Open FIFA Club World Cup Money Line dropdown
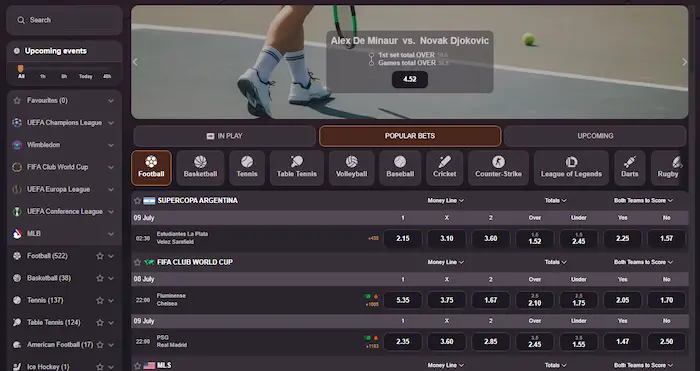Viewport: 700px width, 371px height. 446,263
